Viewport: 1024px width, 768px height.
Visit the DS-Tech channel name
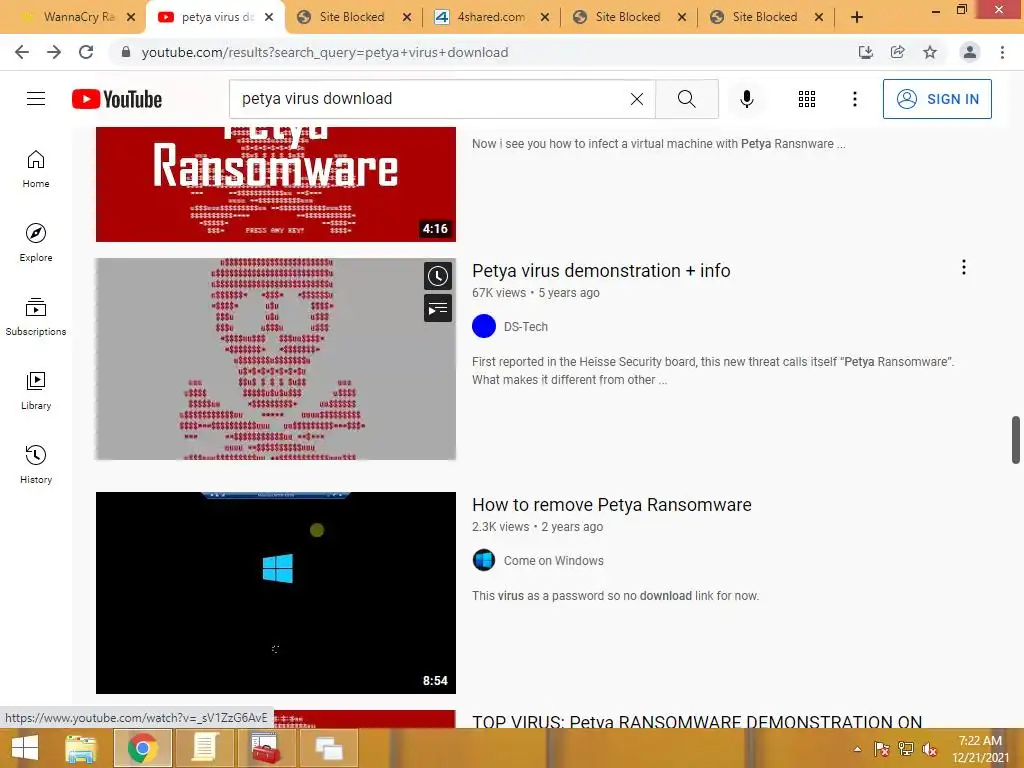pos(525,327)
